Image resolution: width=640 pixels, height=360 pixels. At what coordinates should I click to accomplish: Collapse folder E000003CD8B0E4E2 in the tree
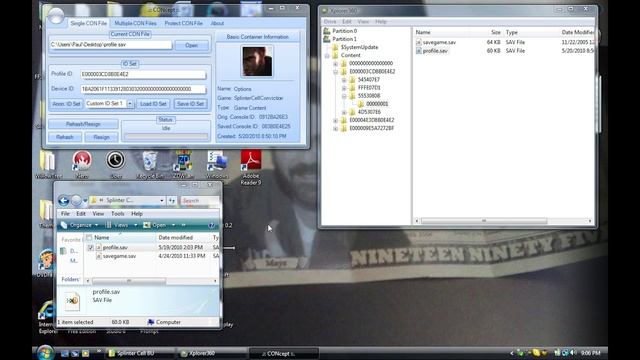[336, 72]
